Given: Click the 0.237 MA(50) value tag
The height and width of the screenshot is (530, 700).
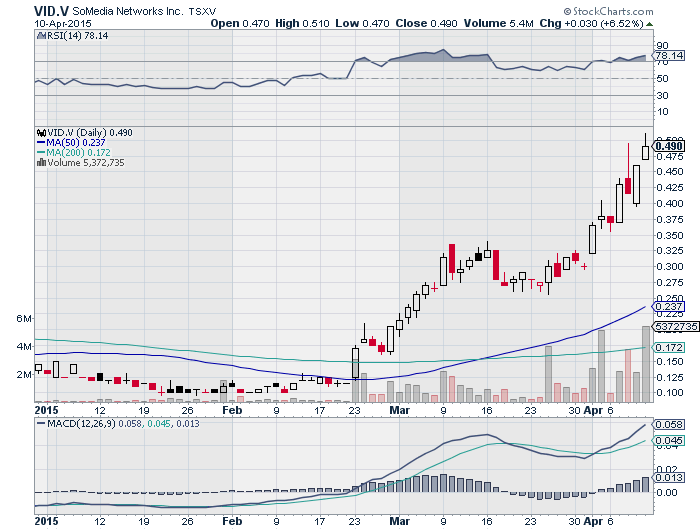Looking at the screenshot, I should click(667, 307).
